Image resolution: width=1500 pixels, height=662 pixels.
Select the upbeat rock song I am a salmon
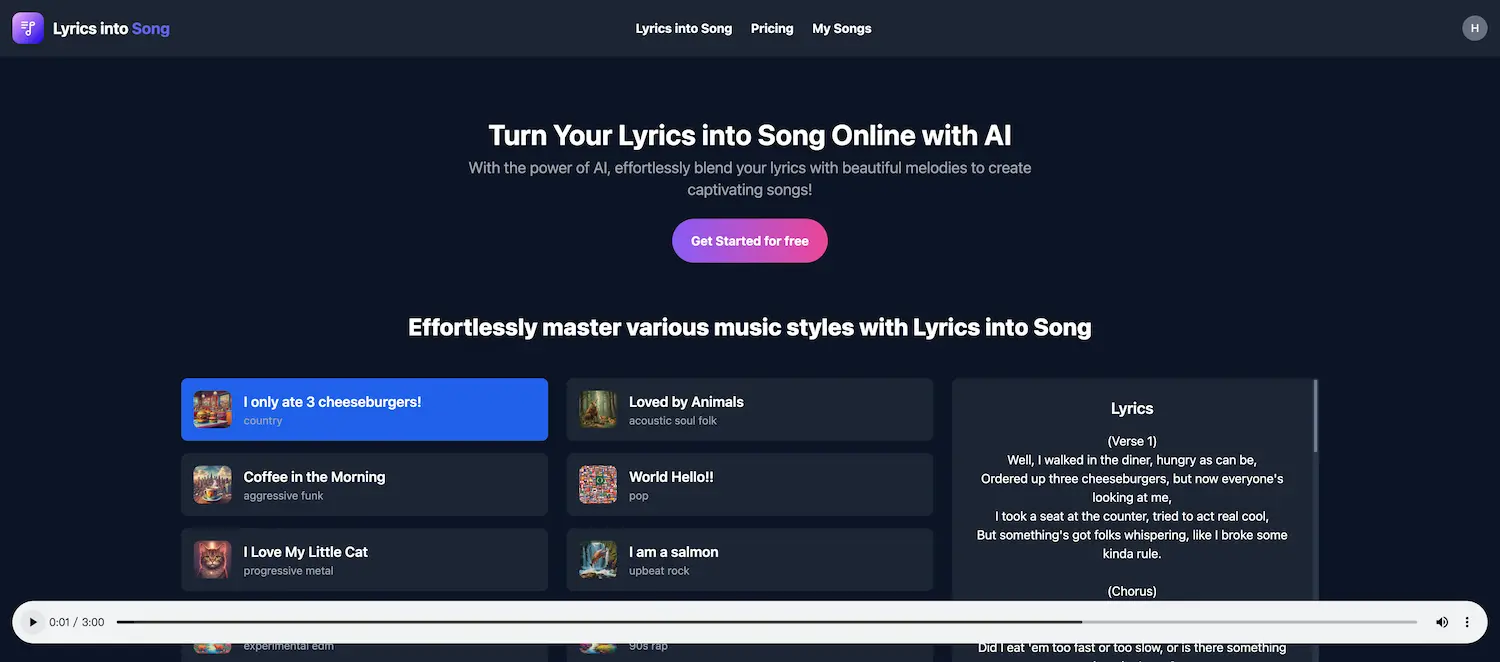point(749,559)
